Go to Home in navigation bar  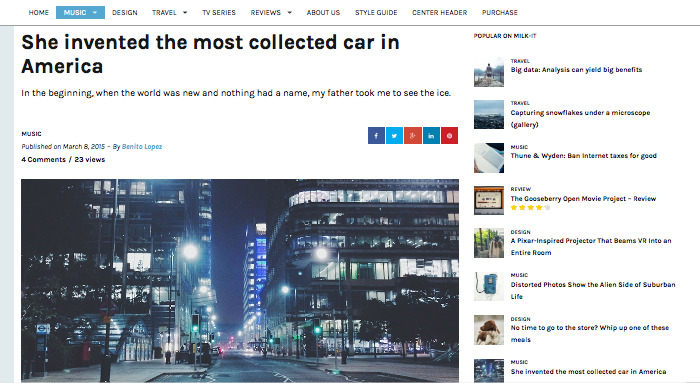[38, 12]
